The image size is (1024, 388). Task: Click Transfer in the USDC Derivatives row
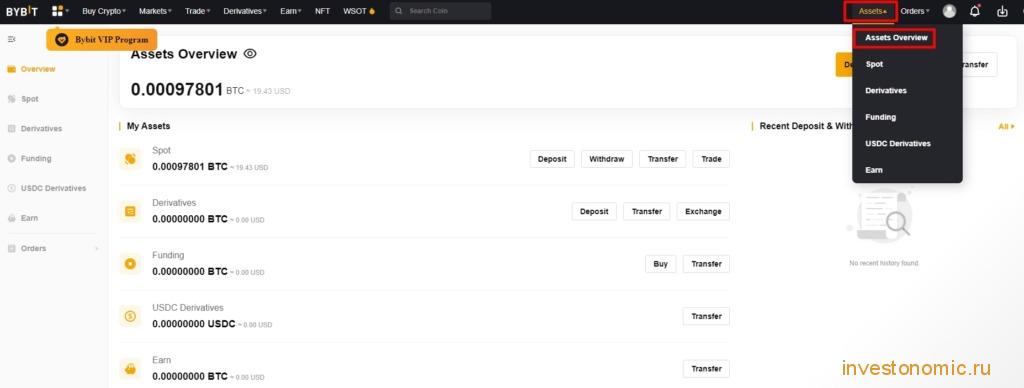click(x=707, y=316)
